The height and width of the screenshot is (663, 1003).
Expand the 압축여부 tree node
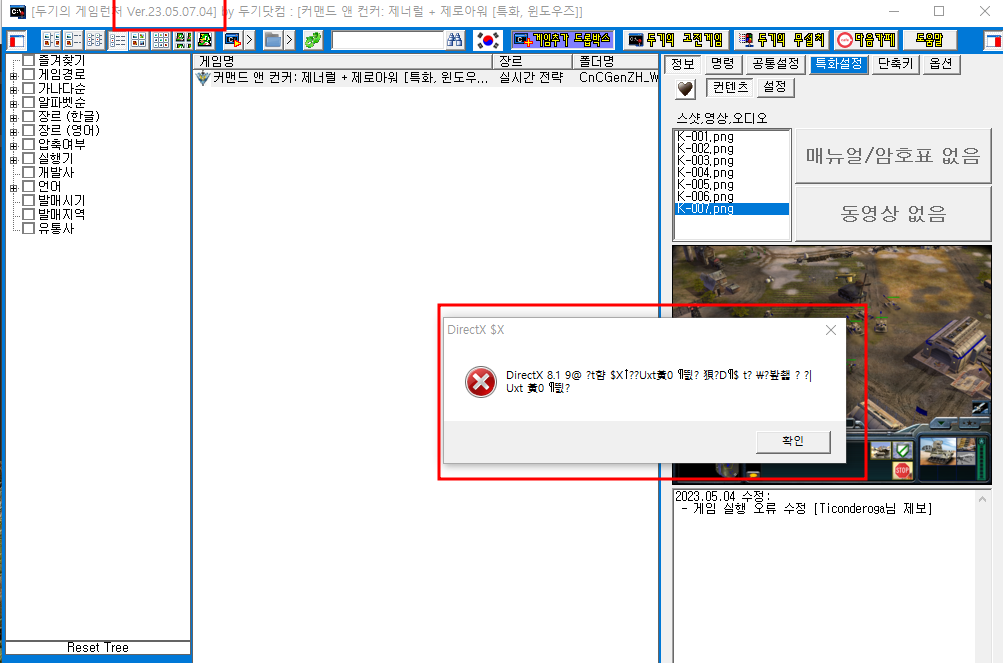13,146
